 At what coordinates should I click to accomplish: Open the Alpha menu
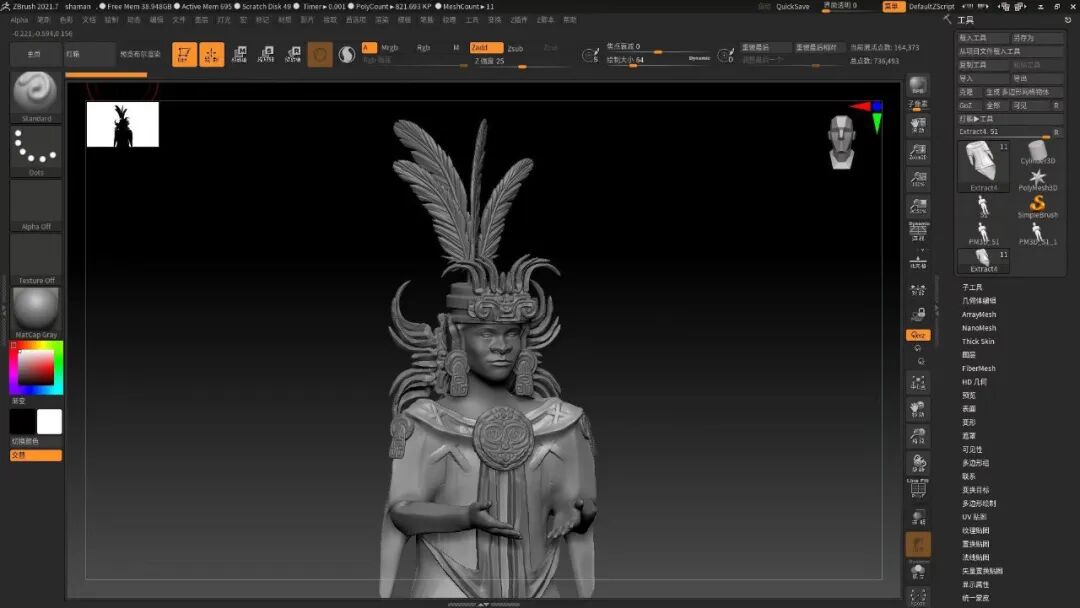19,19
